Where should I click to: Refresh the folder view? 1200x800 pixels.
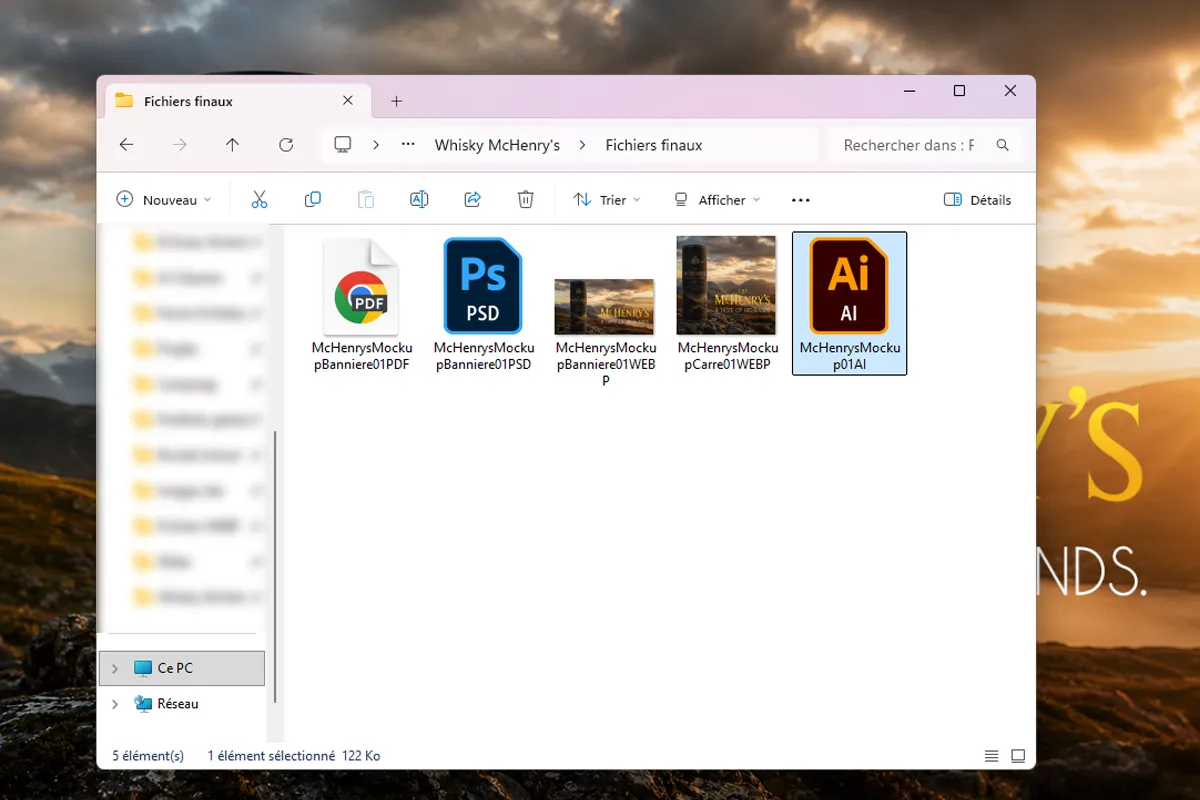[286, 145]
